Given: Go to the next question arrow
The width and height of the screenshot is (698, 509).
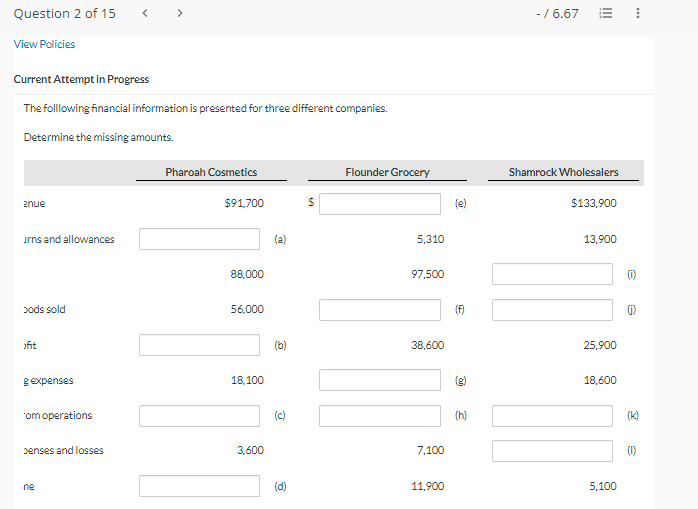Looking at the screenshot, I should point(180,13).
